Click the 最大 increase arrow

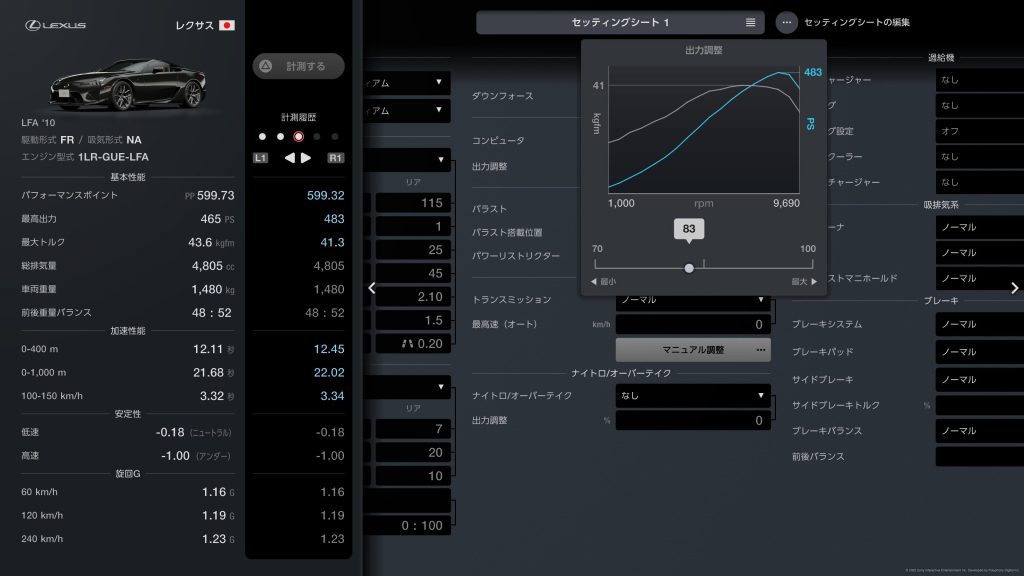coord(804,281)
